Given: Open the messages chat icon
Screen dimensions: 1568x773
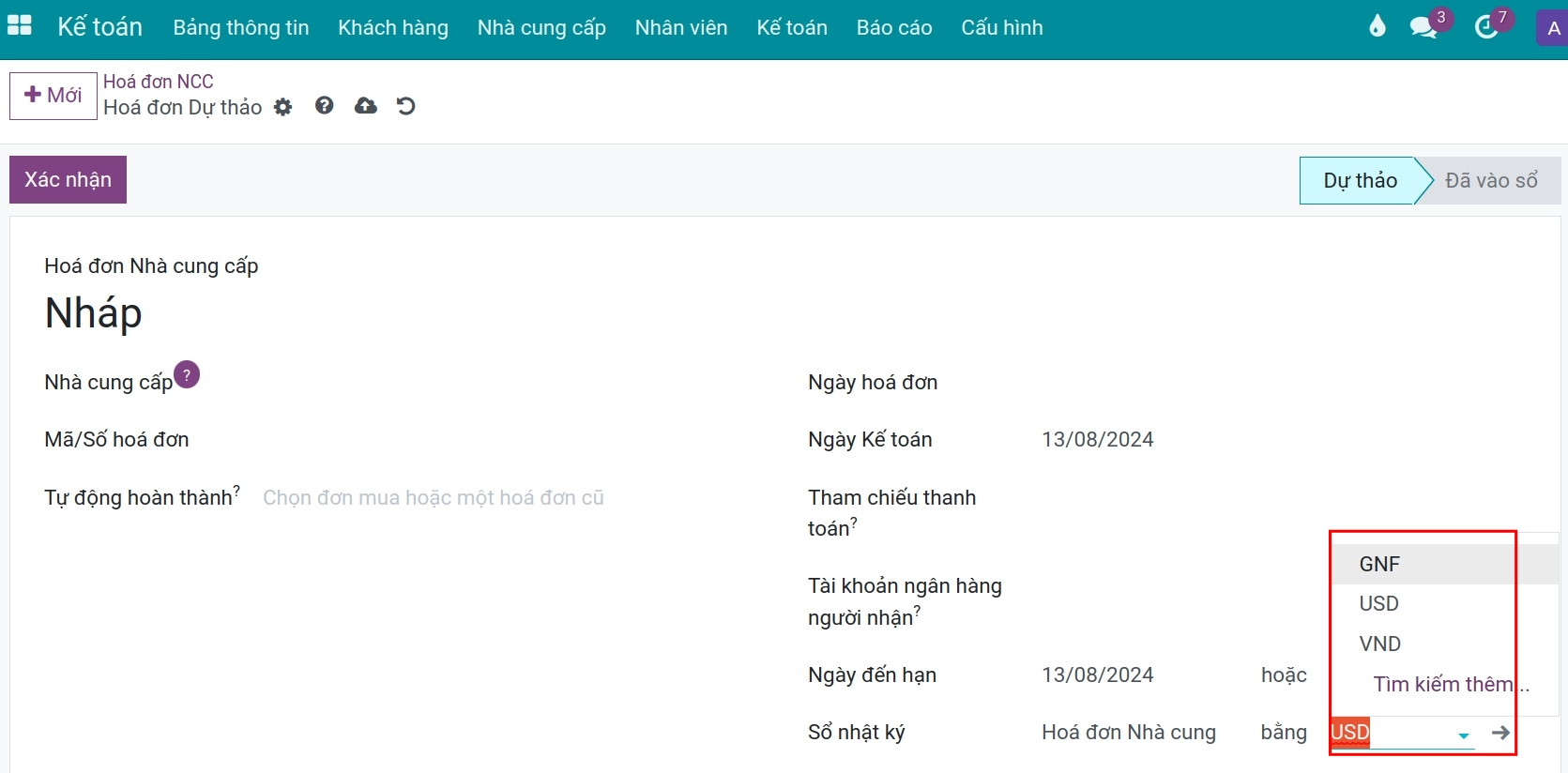Looking at the screenshot, I should click(x=1423, y=26).
